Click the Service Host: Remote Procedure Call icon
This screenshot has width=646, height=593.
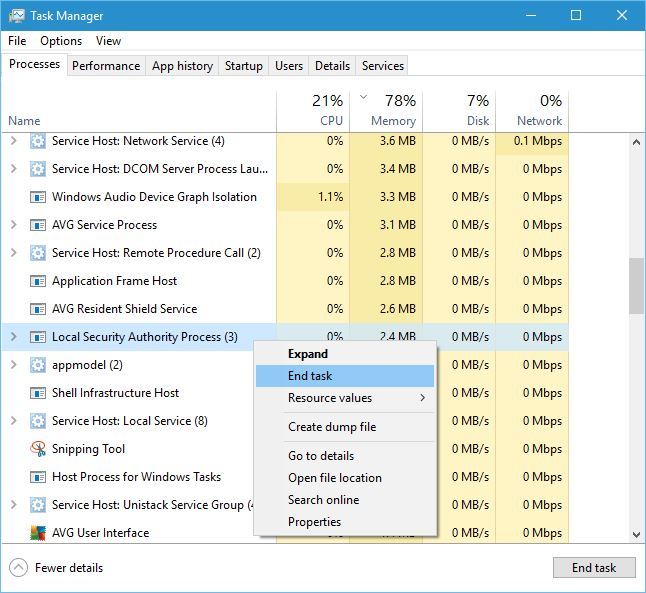[38, 253]
